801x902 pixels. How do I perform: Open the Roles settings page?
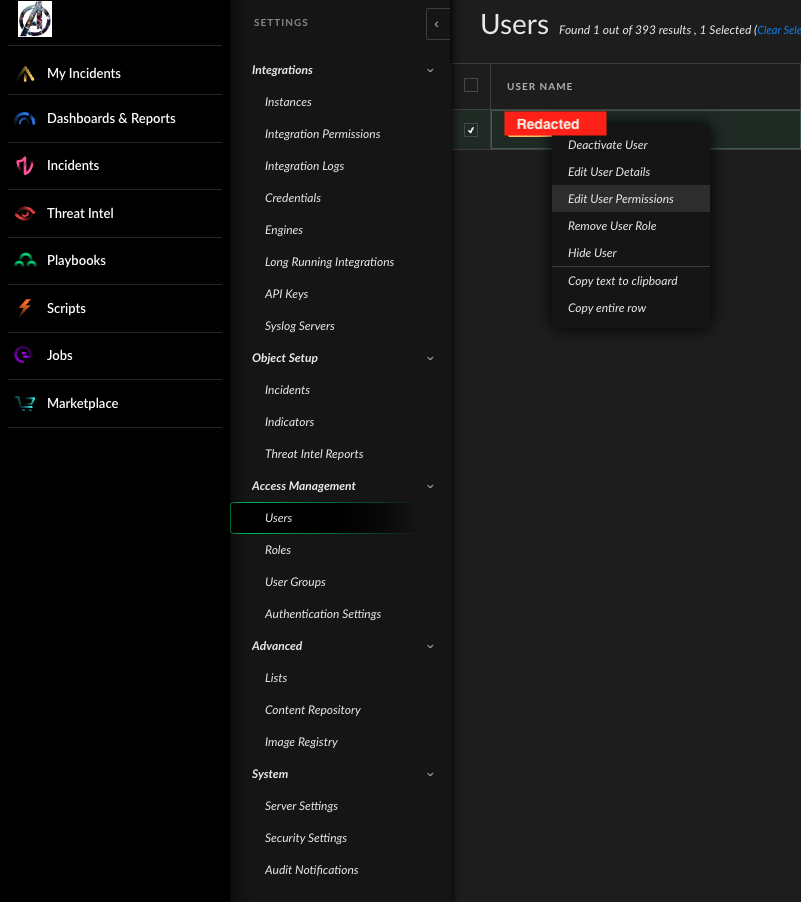[278, 550]
